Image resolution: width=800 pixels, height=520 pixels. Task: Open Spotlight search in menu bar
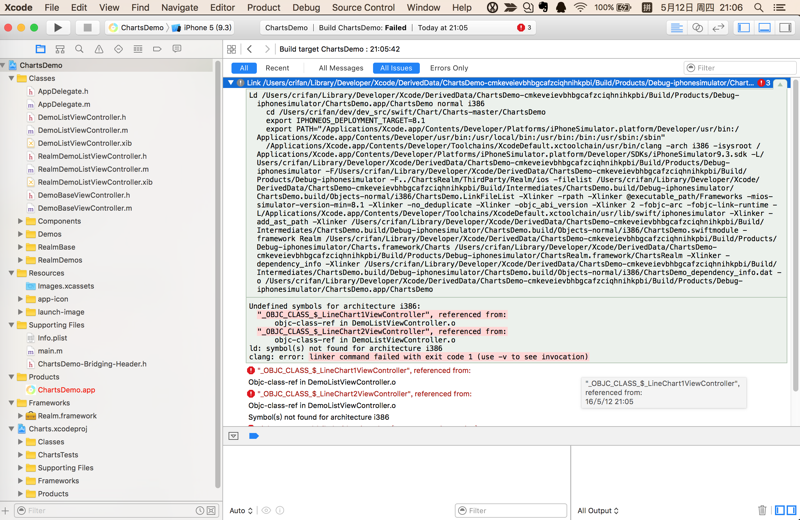(x=759, y=8)
